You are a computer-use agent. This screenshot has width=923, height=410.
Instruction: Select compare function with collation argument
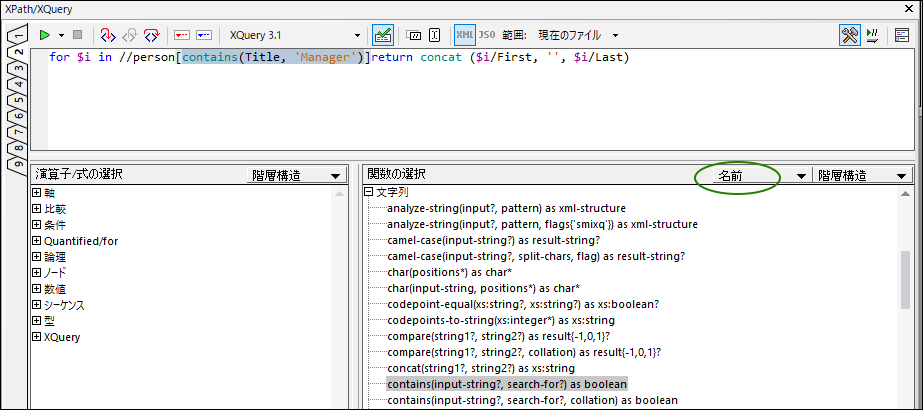[x=524, y=352]
